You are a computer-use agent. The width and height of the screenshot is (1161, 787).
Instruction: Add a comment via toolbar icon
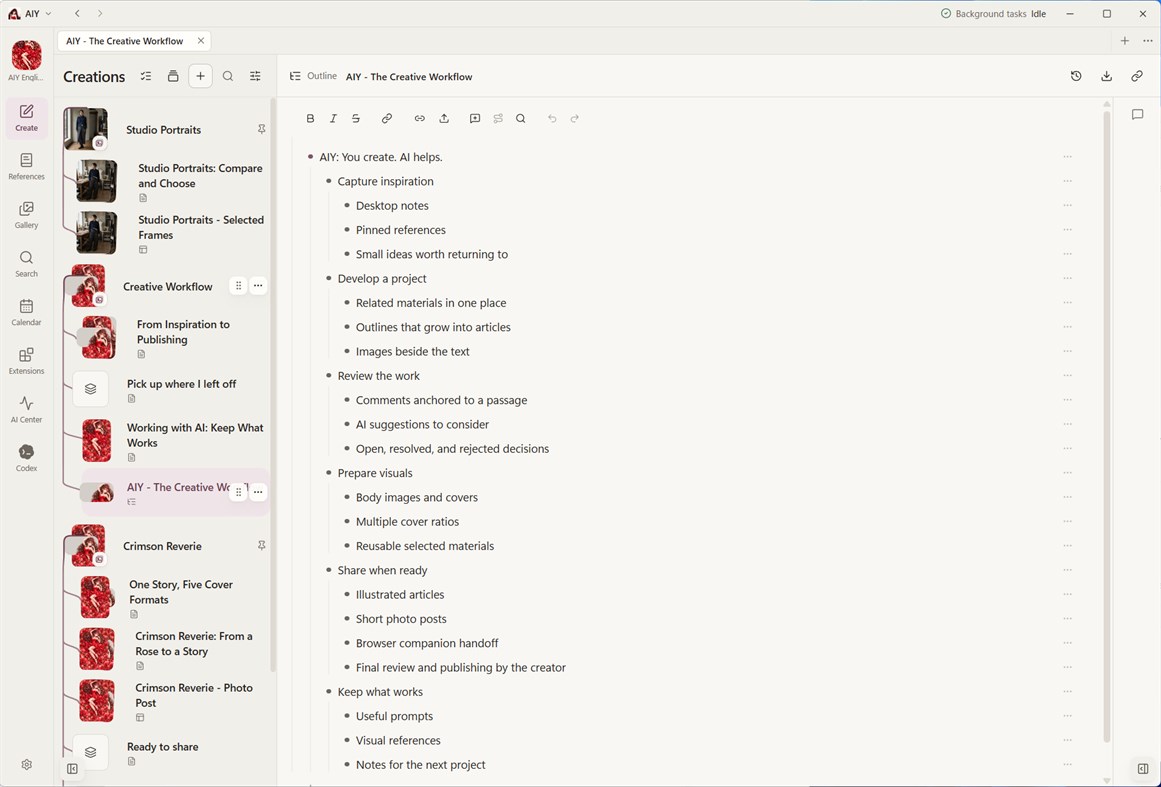pos(475,118)
